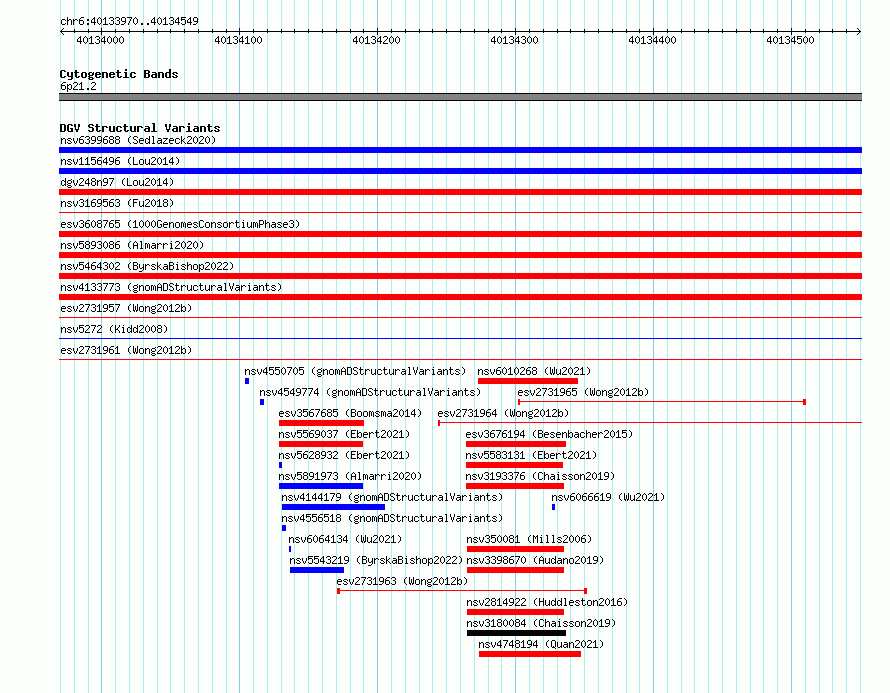Click nsv4144179 (gnomADStructuralVariants) label
Image resolution: width=890 pixels, height=693 pixels.
pyautogui.click(x=392, y=497)
